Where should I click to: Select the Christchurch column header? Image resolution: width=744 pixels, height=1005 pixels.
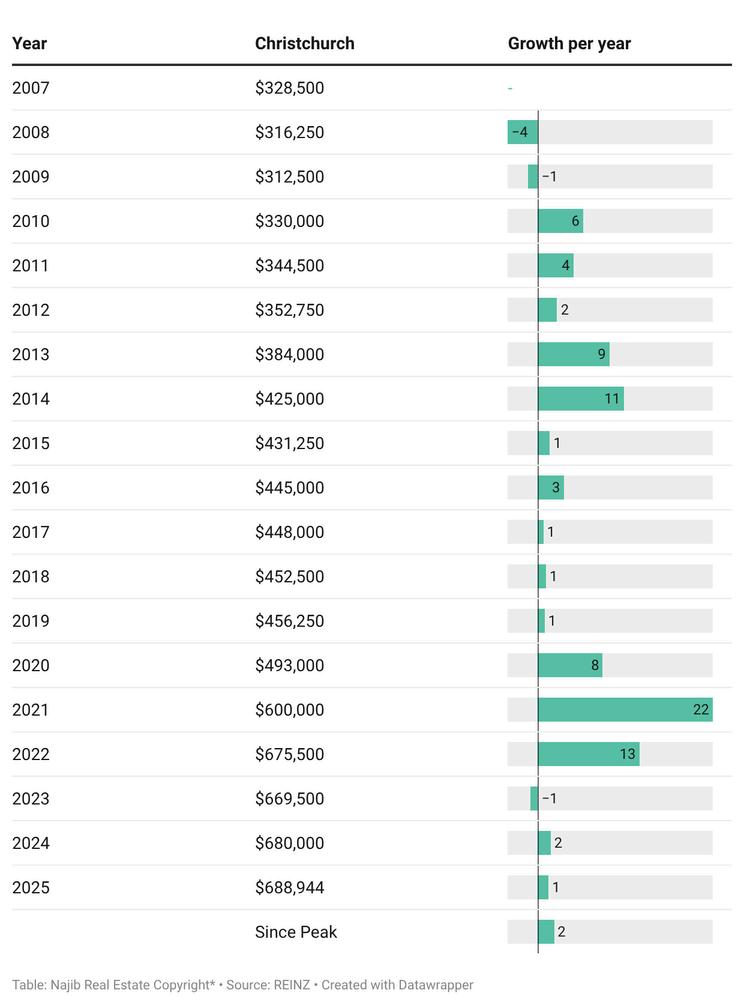(x=304, y=43)
